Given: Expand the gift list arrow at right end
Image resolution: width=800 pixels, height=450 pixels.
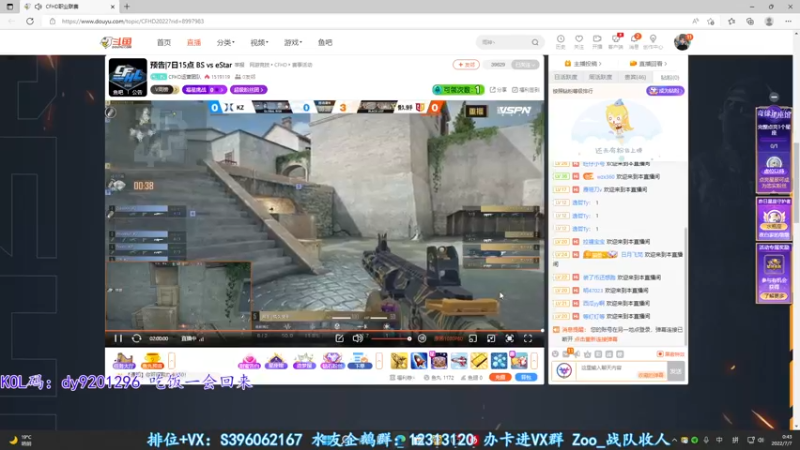Looking at the screenshot, I should tap(534, 361).
